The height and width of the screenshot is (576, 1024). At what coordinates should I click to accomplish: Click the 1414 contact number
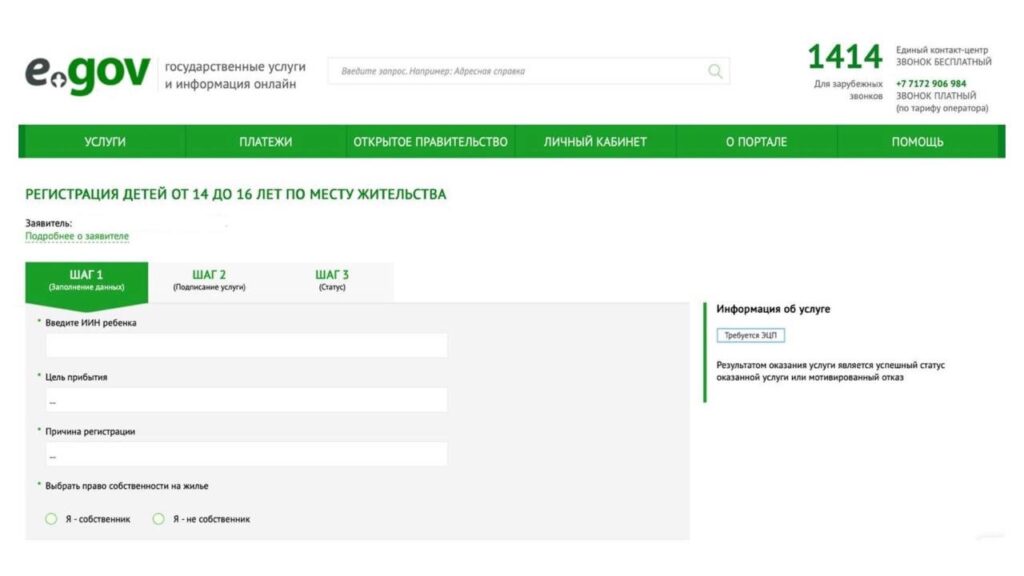coord(845,57)
